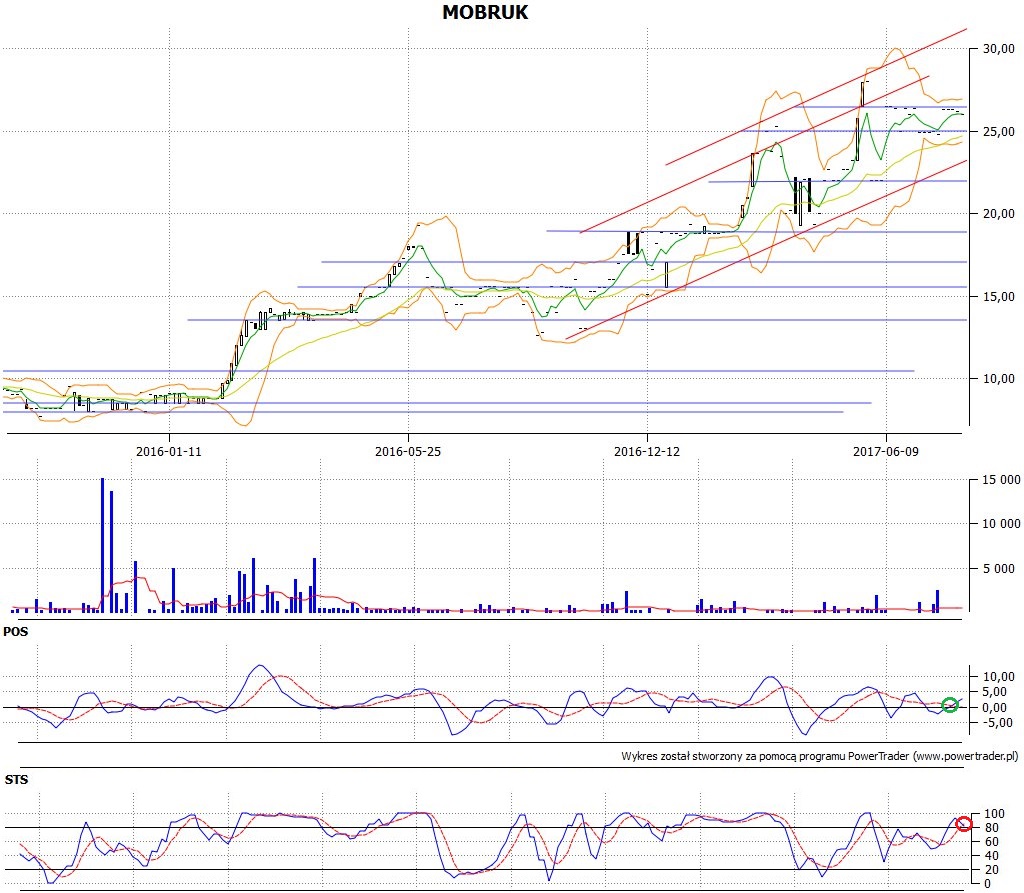Click the 15 000 volume axis label
Screen dimensions: 1024x893
(1001, 480)
